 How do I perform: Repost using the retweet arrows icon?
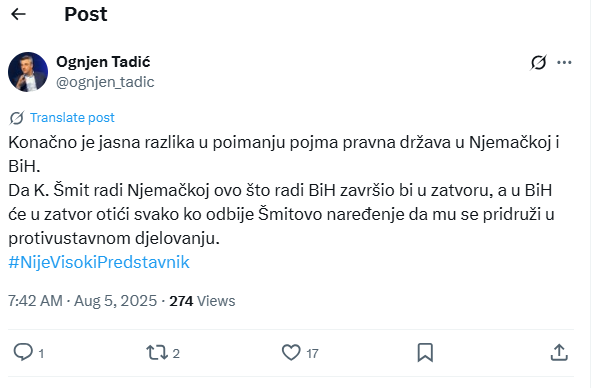157,353
